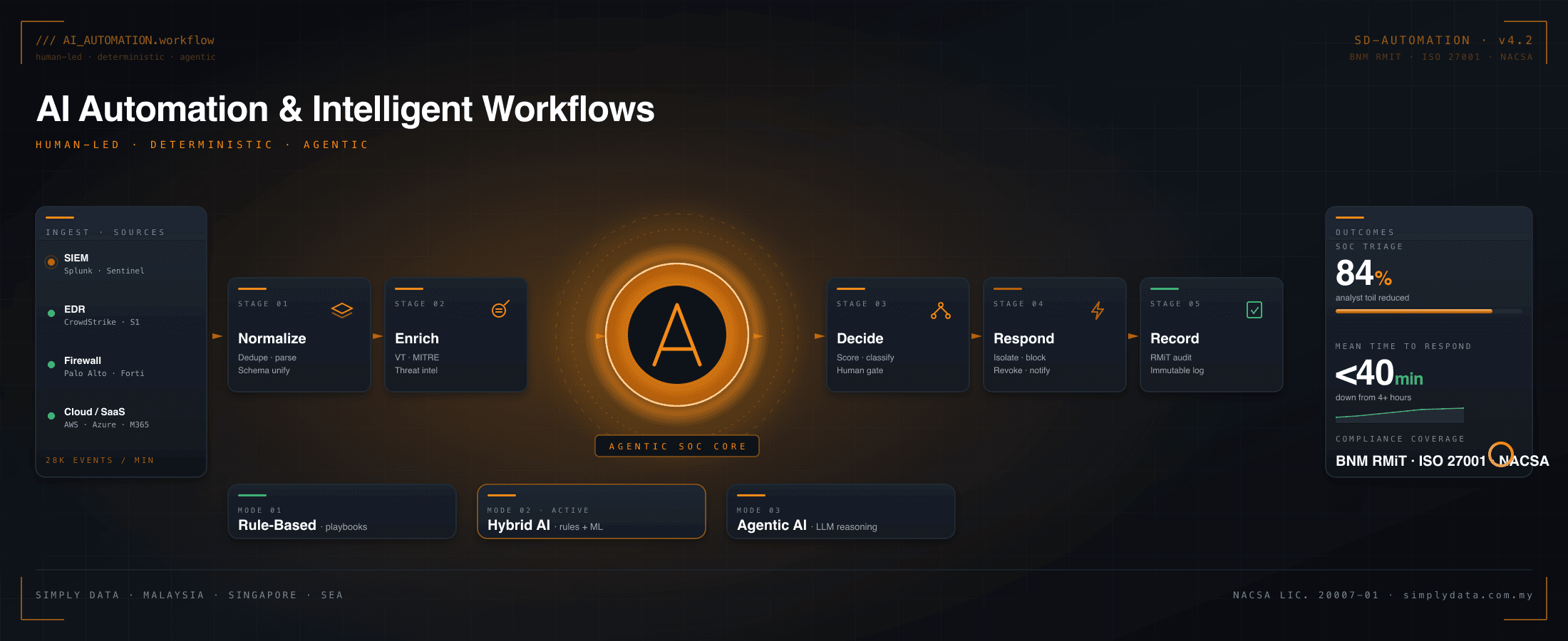This screenshot has width=1568, height=641.
Task: Click the Firewall source name
Action: (83, 360)
